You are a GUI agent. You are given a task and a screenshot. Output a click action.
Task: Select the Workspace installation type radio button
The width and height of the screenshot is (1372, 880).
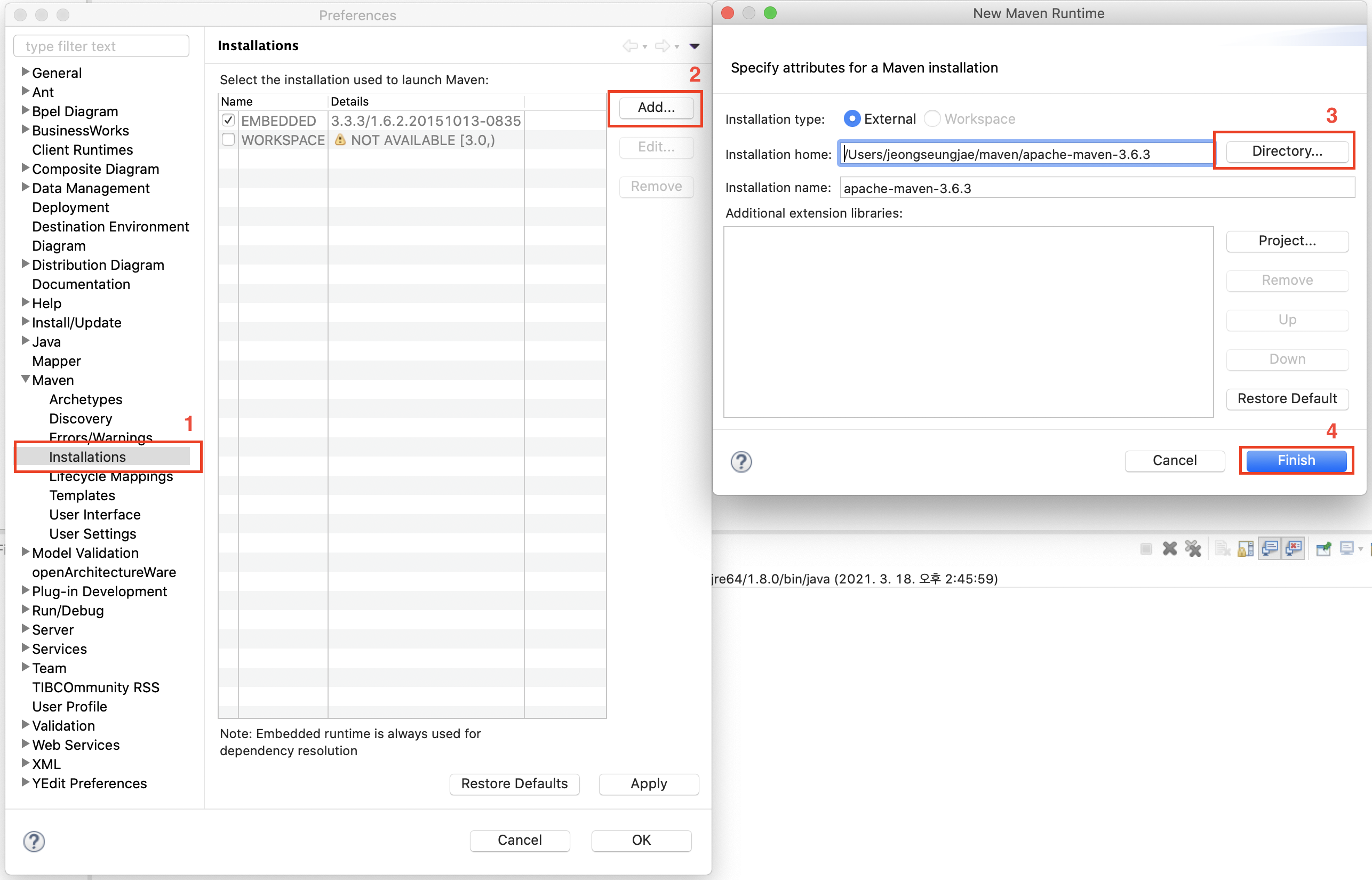click(937, 118)
